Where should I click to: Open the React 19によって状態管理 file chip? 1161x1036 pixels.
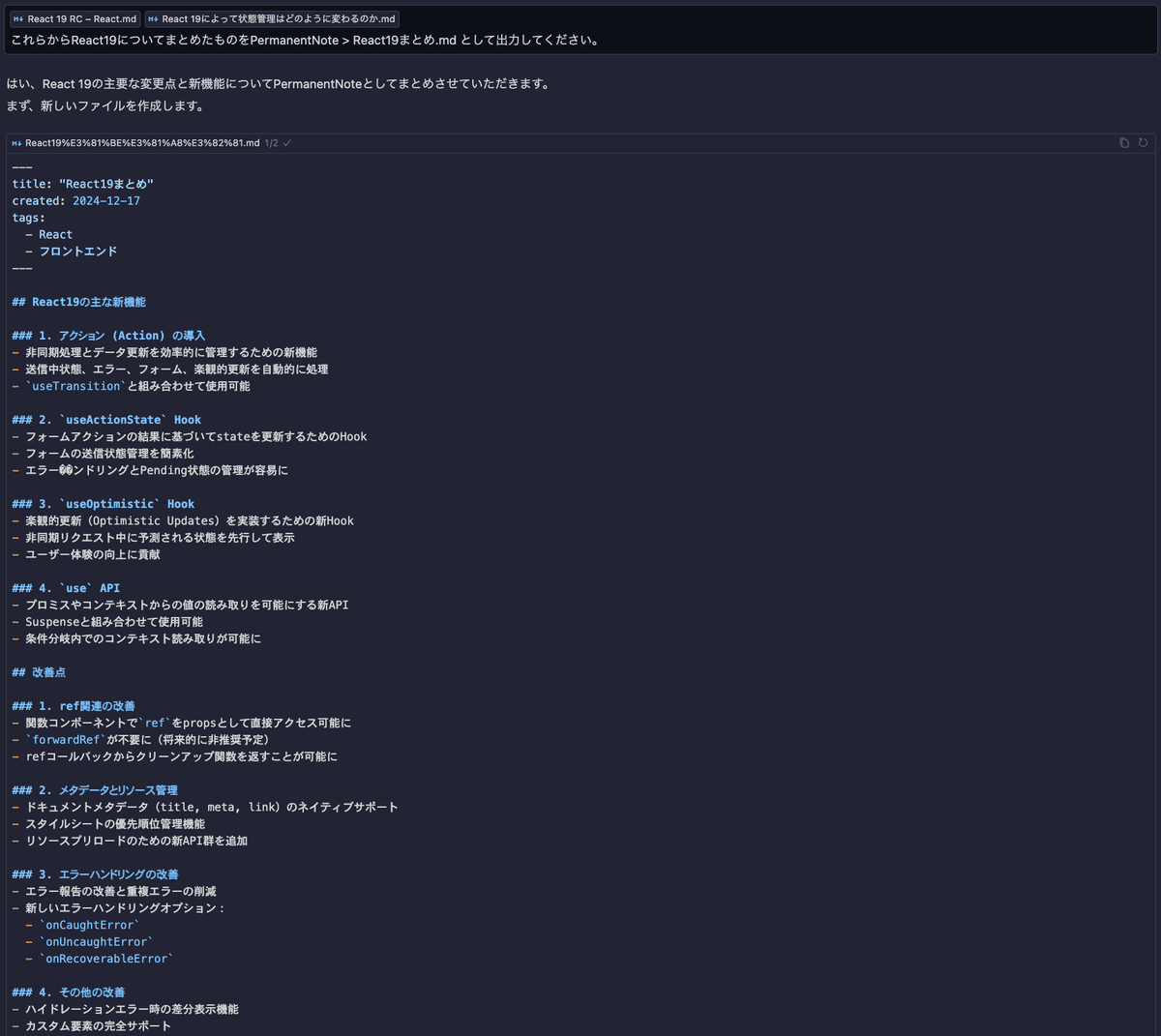[x=272, y=18]
